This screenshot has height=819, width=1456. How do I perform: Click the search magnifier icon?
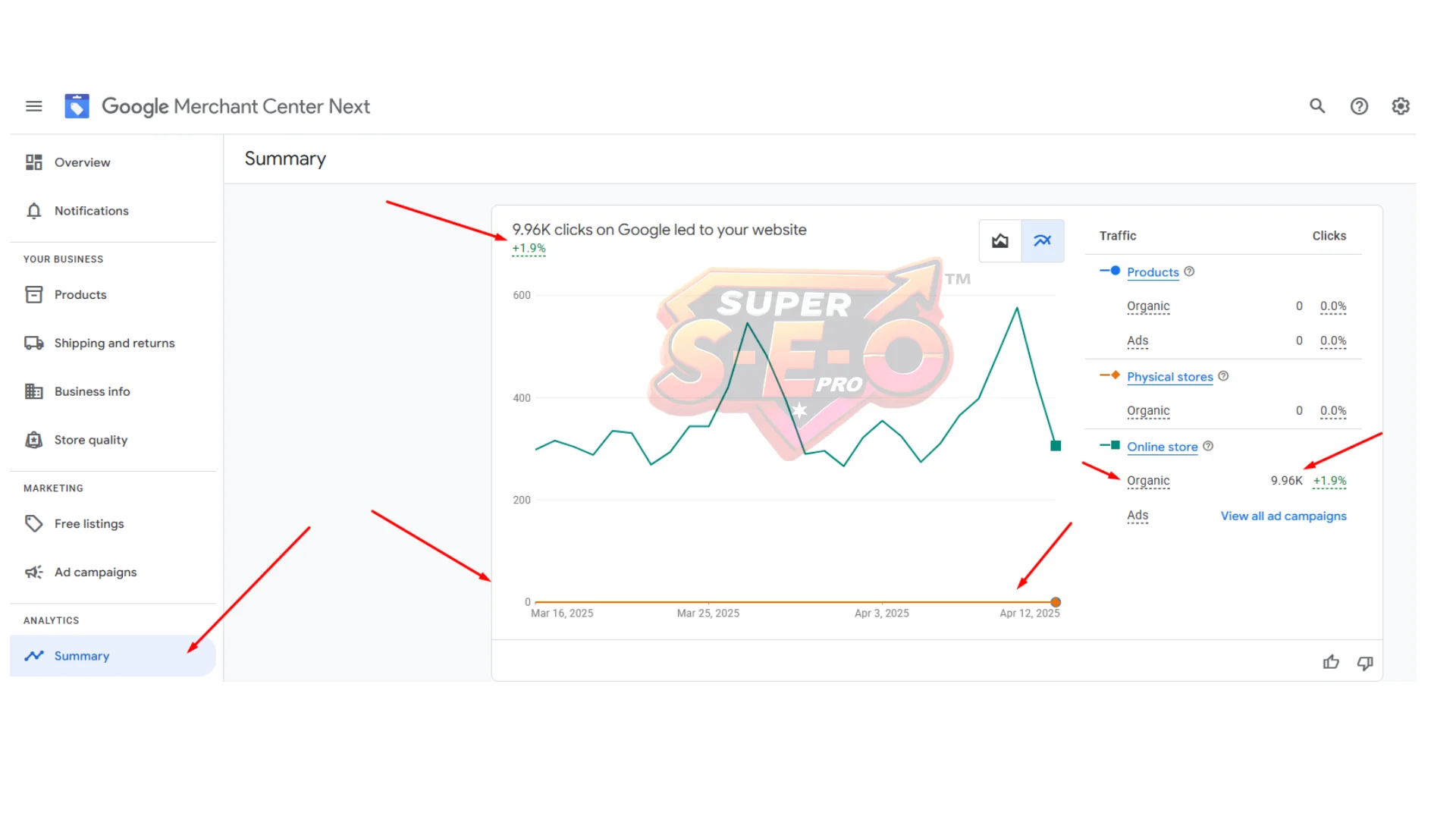pyautogui.click(x=1317, y=106)
